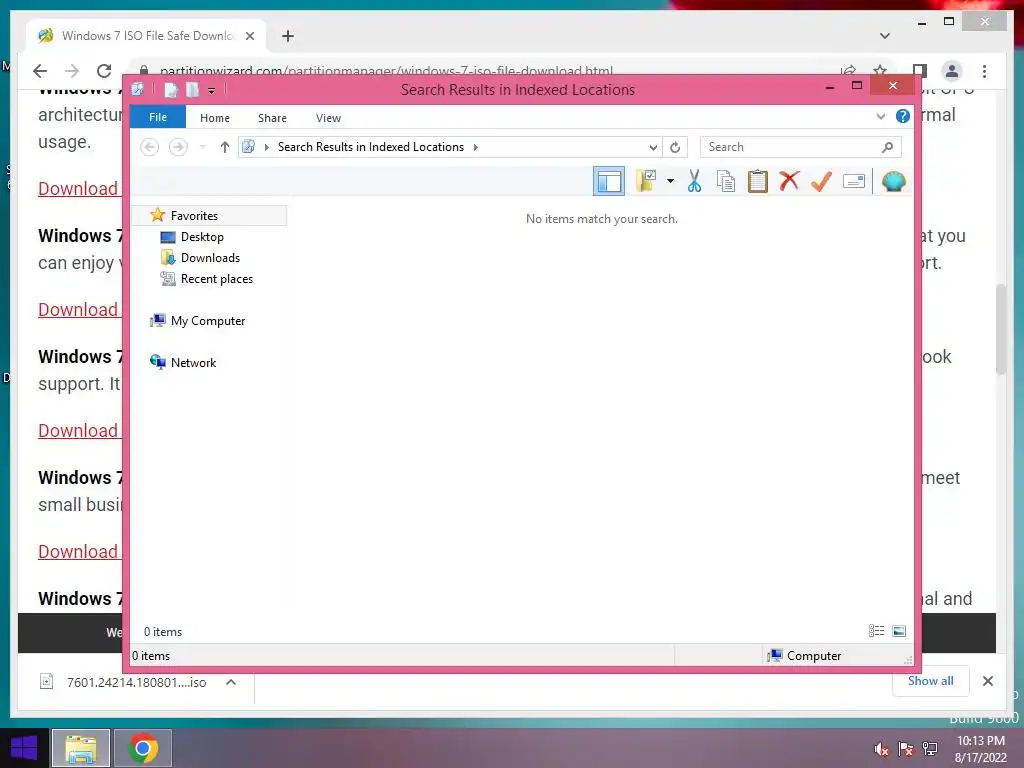The image size is (1024, 768).
Task: Click "No items match your search." text
Action: pyautogui.click(x=601, y=219)
